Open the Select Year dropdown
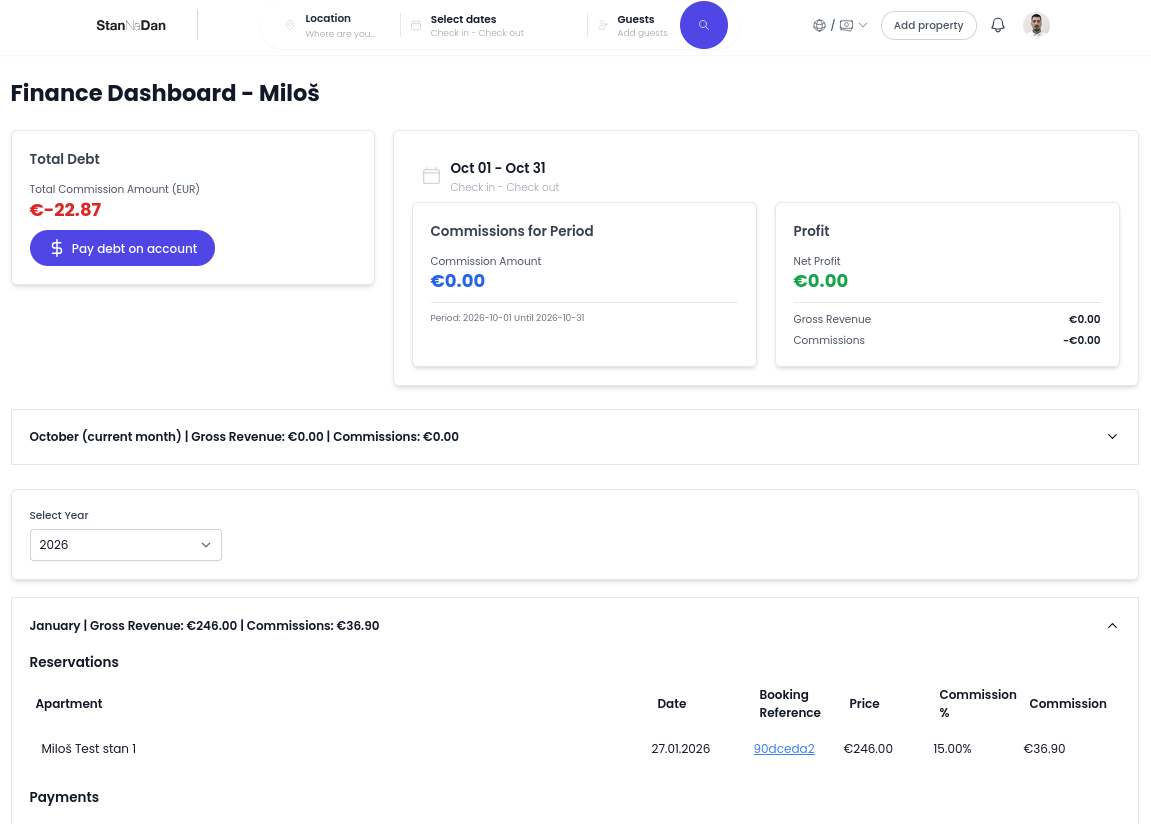 pos(126,544)
